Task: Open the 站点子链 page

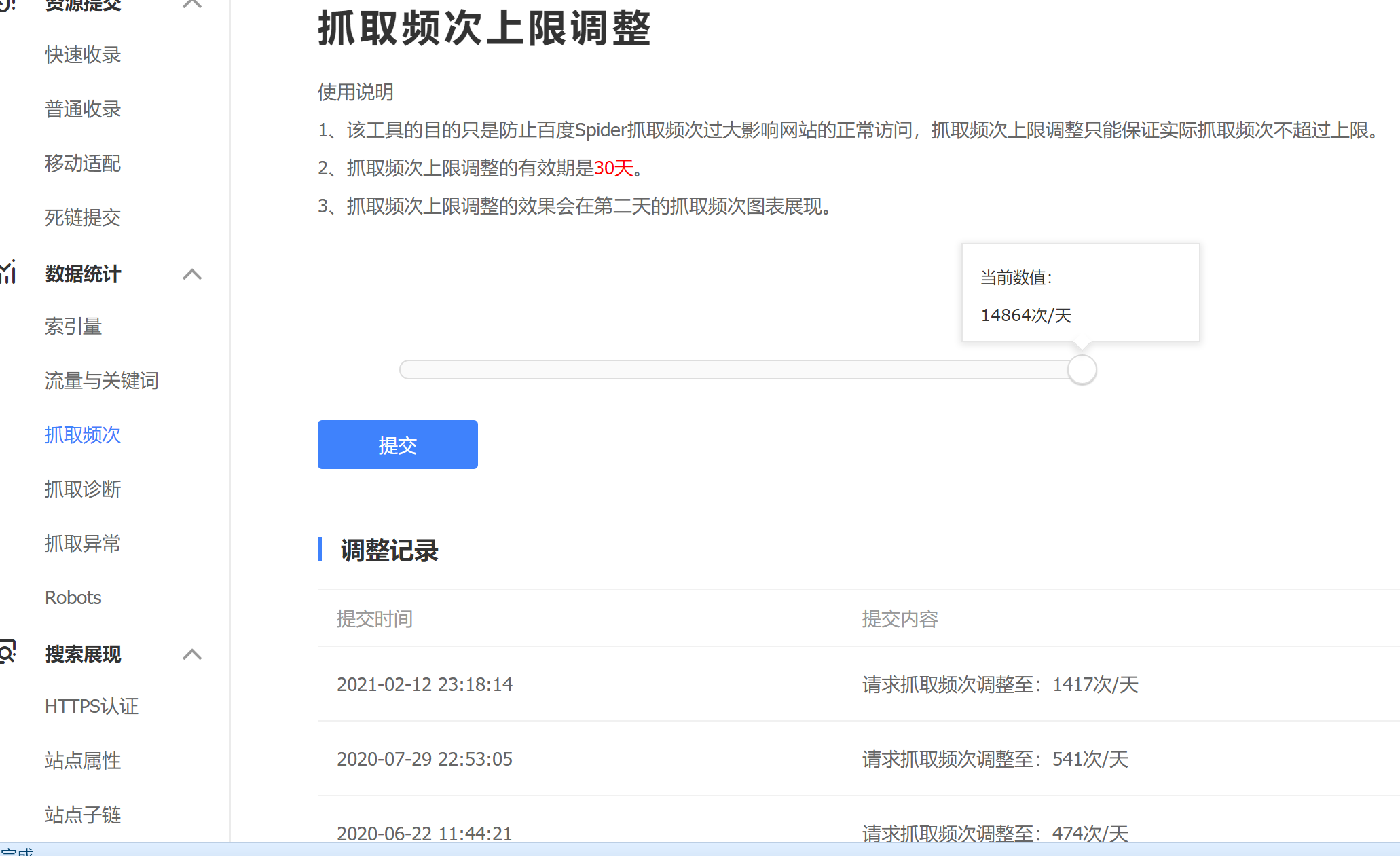Action: pyautogui.click(x=82, y=815)
